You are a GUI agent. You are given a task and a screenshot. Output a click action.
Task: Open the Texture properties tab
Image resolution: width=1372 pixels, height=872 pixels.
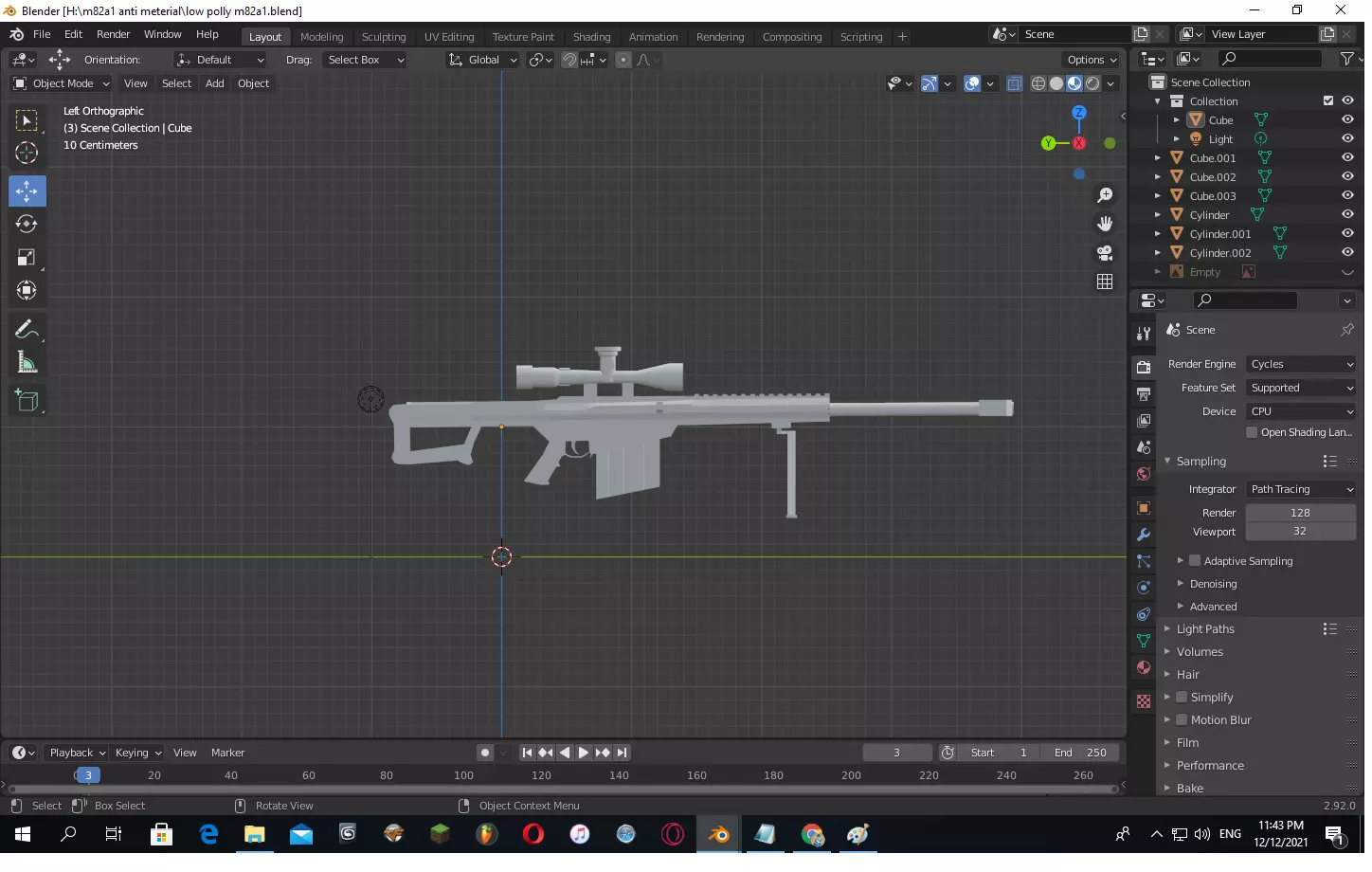coord(1144,702)
